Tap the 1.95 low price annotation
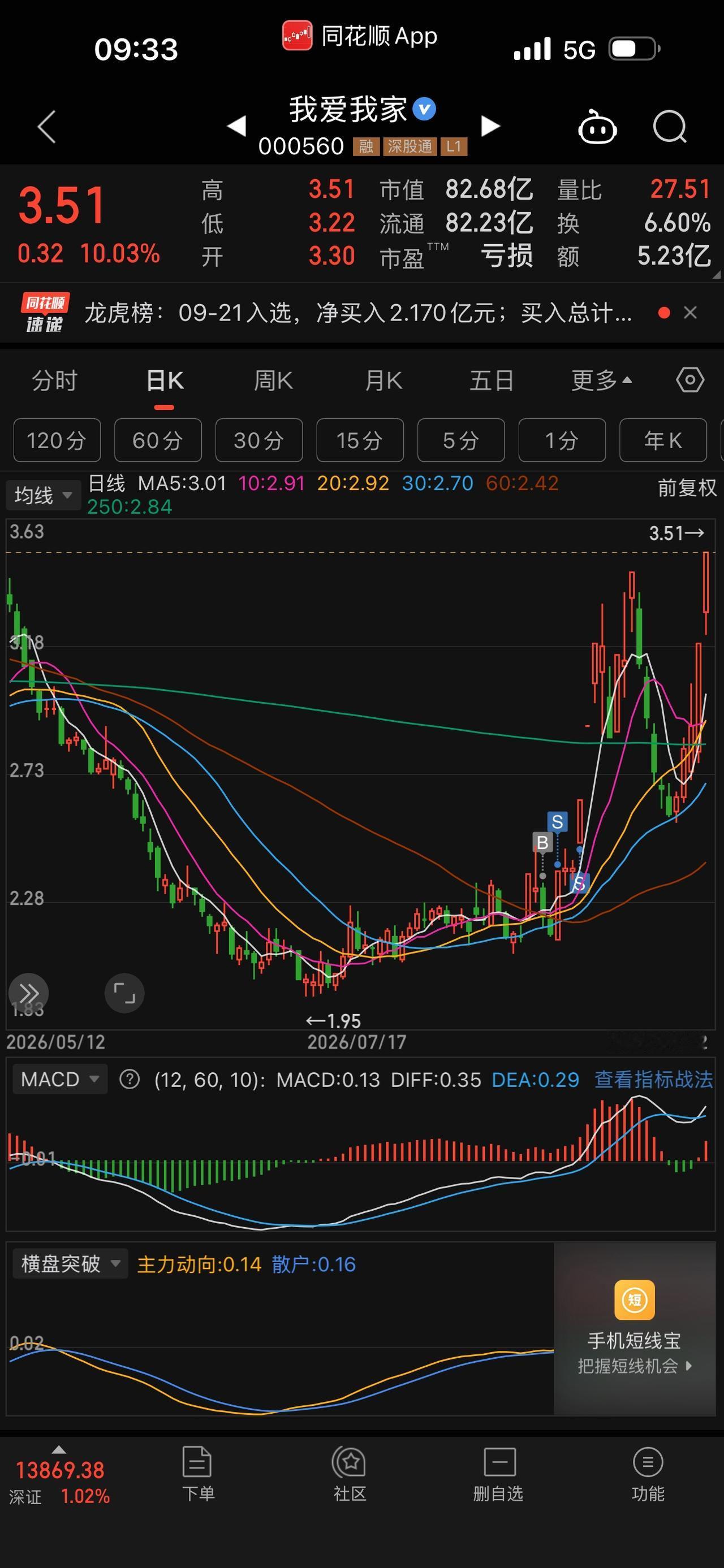This screenshot has height=1568, width=724. pos(333,1021)
